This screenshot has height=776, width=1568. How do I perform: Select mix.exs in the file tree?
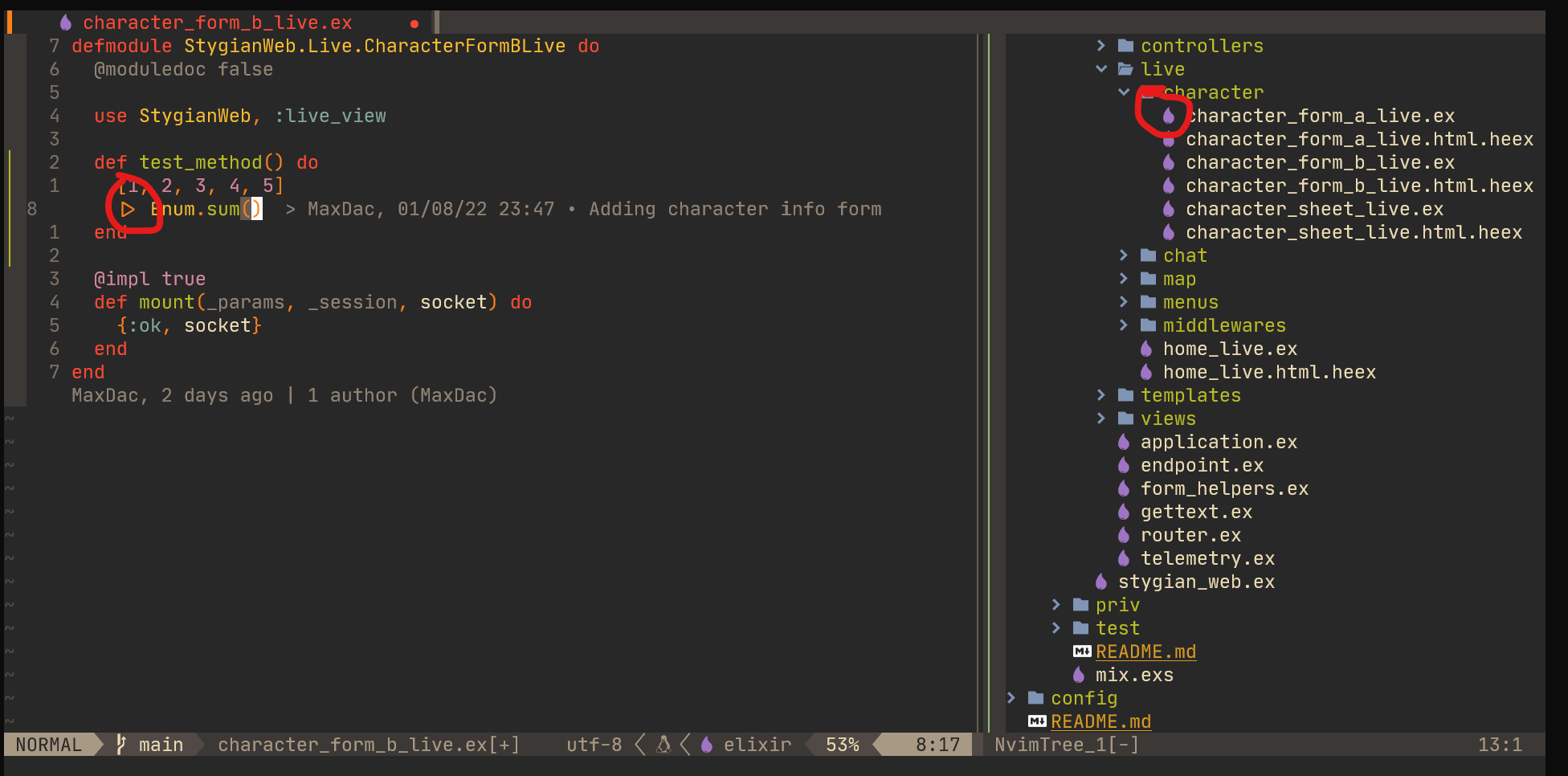point(1134,675)
